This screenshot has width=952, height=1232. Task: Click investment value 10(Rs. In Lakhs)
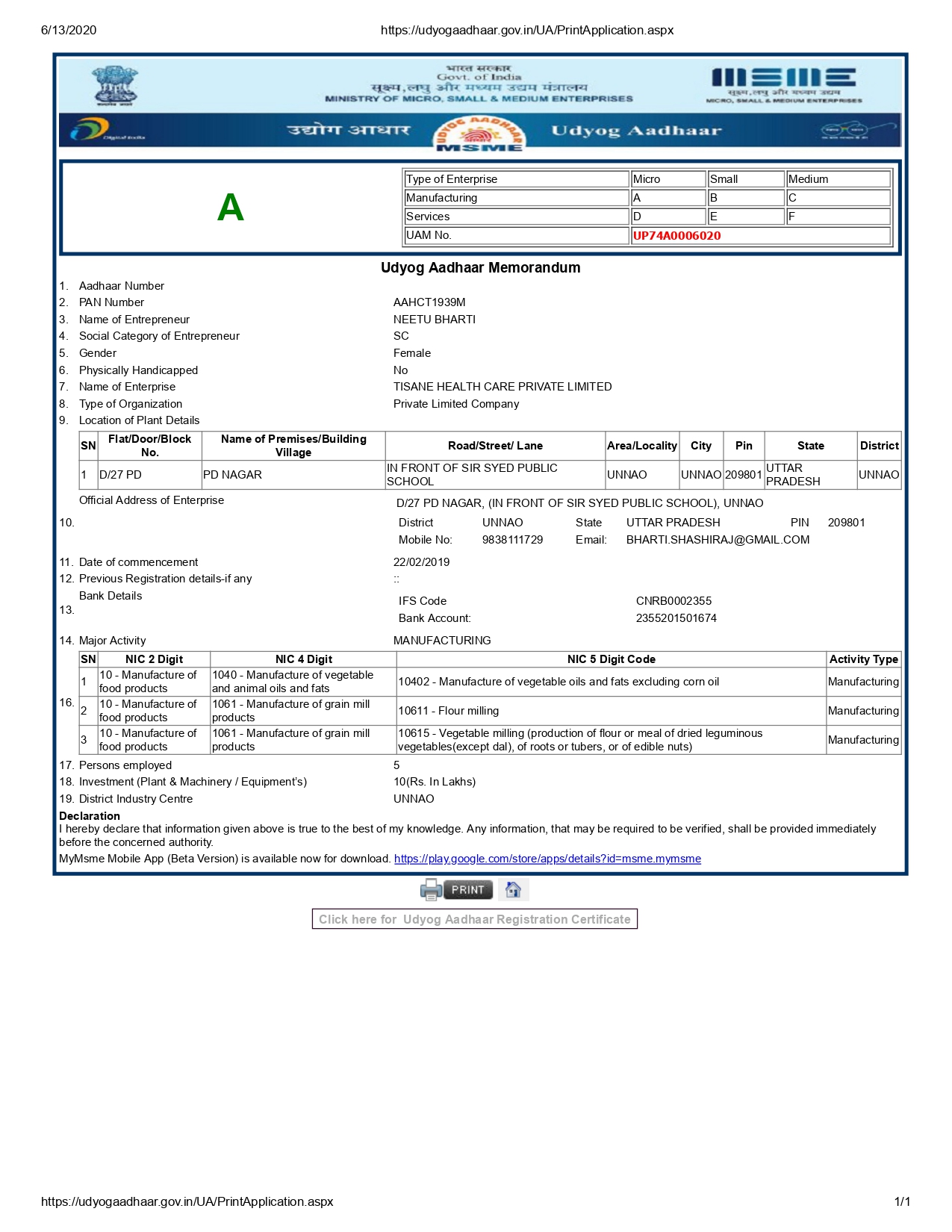click(435, 782)
